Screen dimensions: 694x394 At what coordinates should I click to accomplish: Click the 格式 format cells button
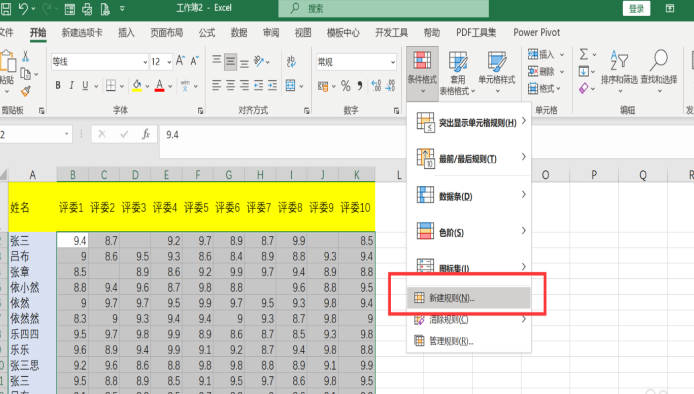coord(544,89)
